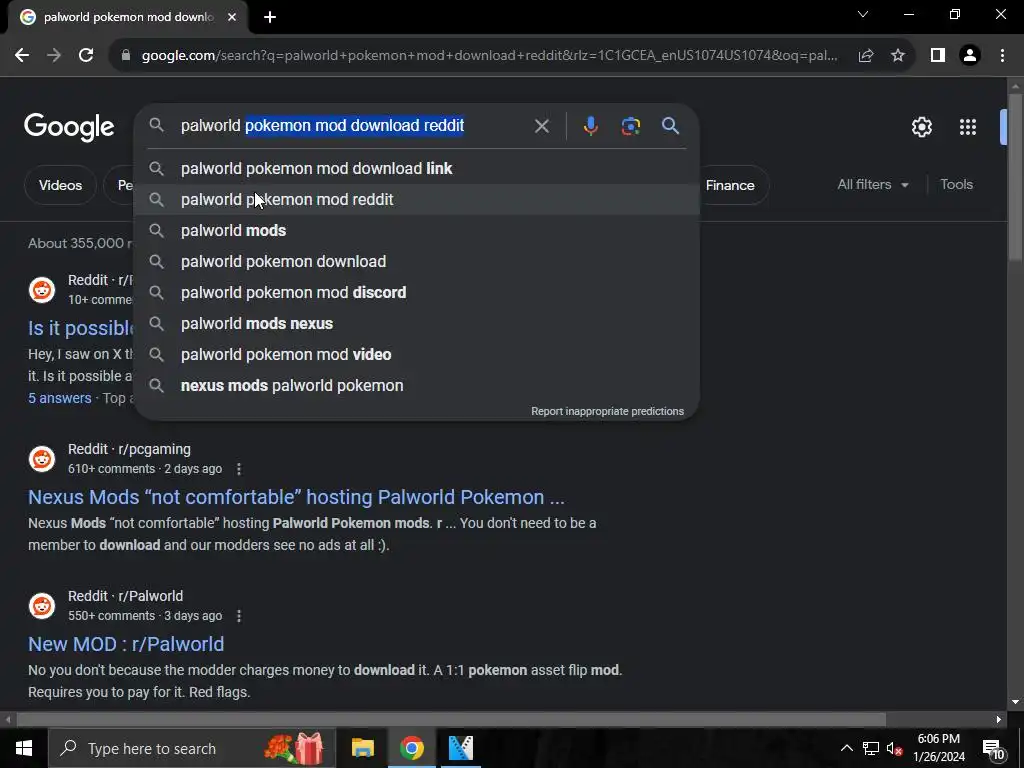
Task: Click the taskbar clock showing 6:06 PM
Action: pyautogui.click(x=938, y=748)
